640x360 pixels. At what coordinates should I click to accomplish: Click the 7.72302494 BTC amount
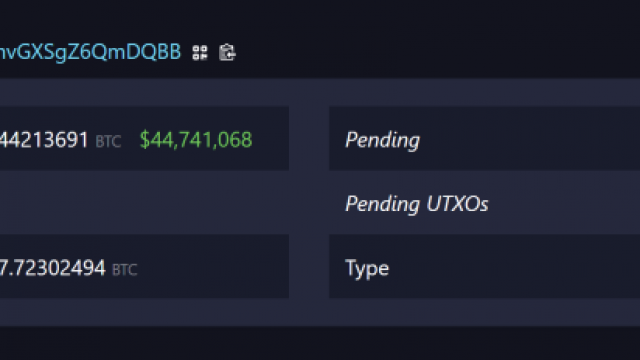[x=53, y=268]
